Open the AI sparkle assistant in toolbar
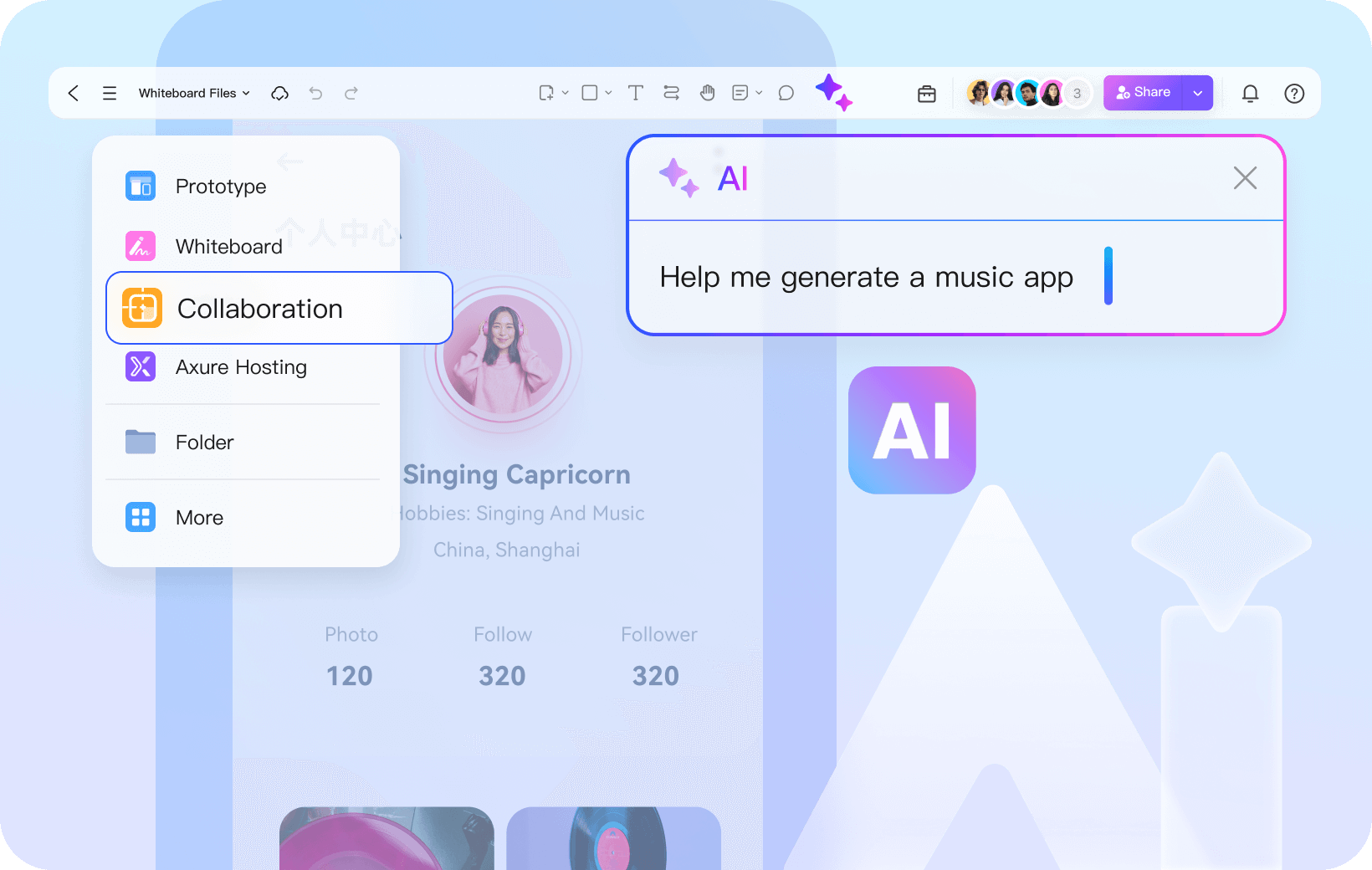The height and width of the screenshot is (870, 1372). click(833, 92)
